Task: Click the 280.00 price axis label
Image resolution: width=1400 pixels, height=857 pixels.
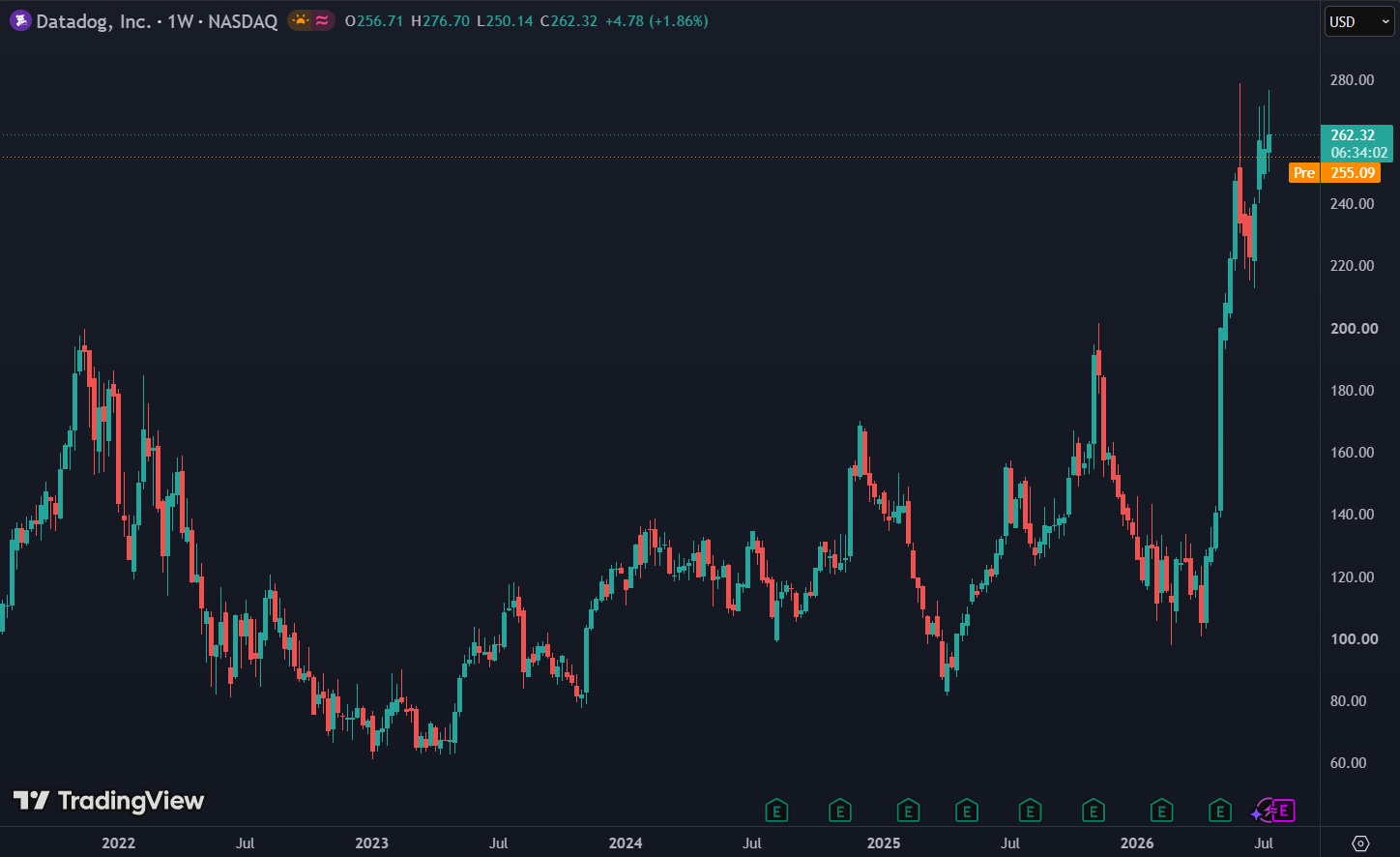Action: pyautogui.click(x=1352, y=79)
